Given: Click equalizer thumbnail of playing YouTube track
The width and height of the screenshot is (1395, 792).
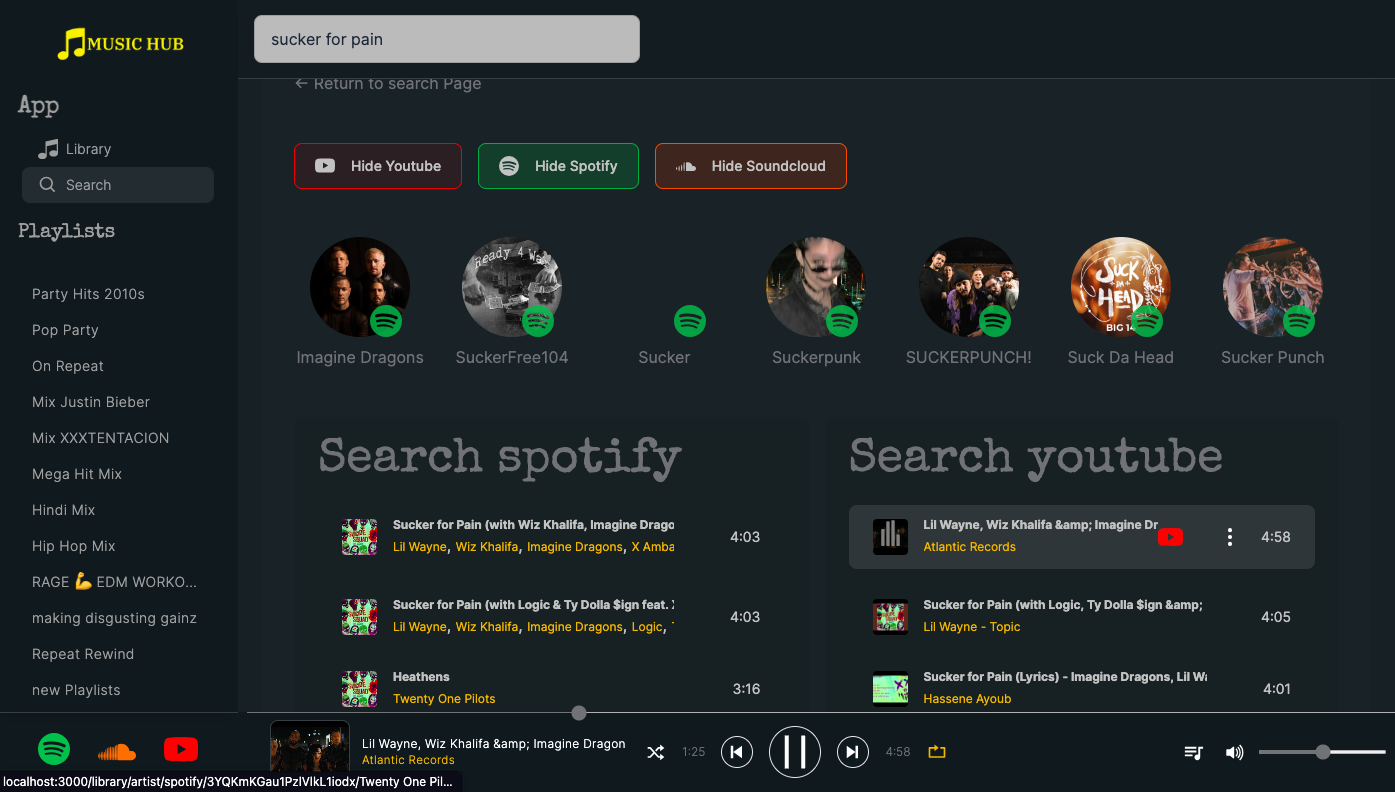Looking at the screenshot, I should click(890, 537).
